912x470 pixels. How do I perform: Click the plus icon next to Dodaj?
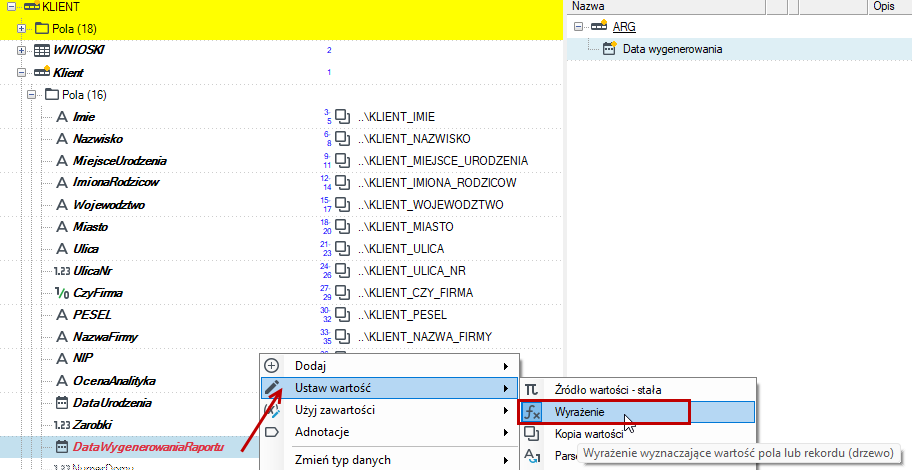pyautogui.click(x=272, y=366)
